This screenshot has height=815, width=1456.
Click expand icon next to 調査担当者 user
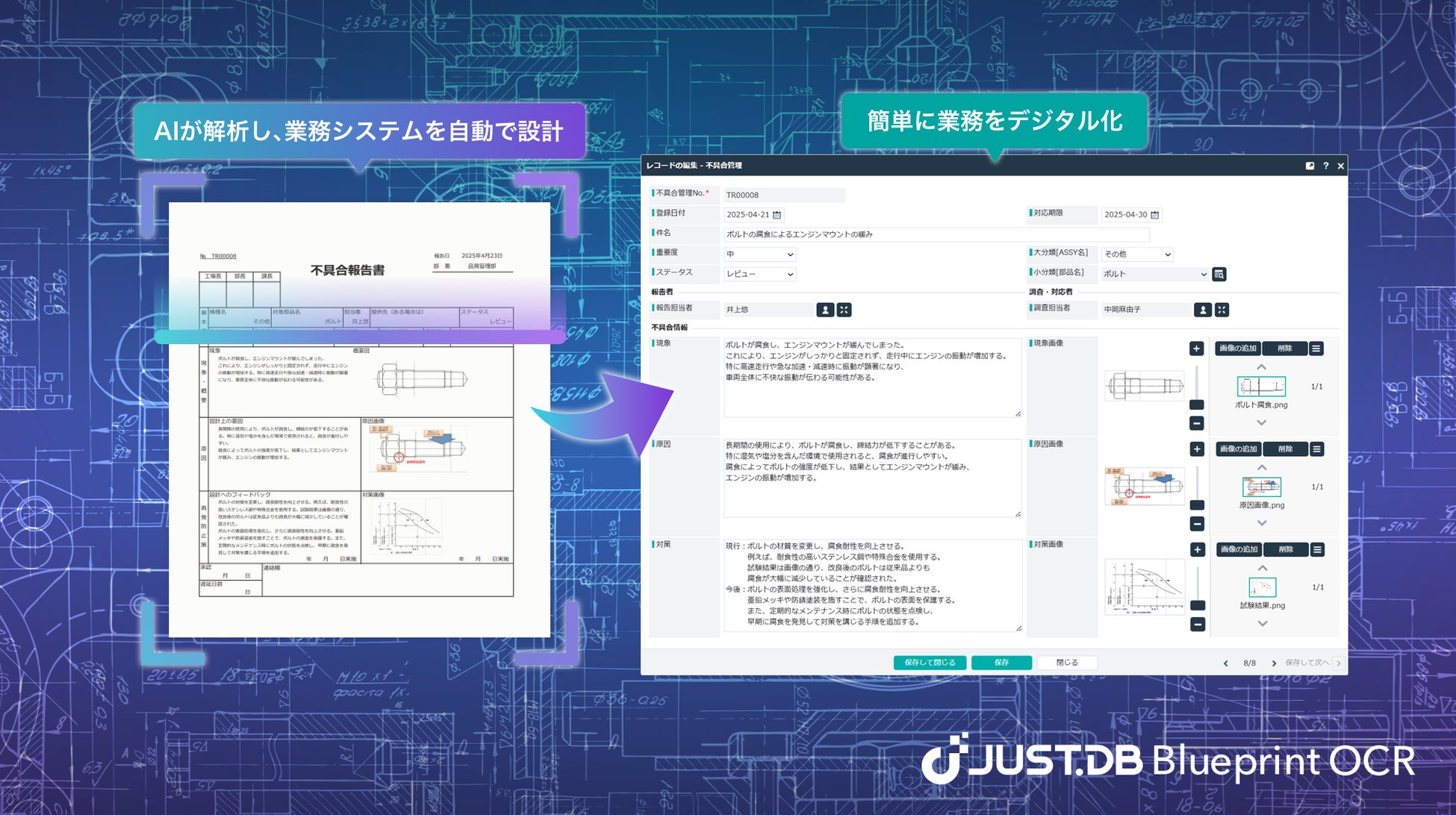click(1222, 310)
